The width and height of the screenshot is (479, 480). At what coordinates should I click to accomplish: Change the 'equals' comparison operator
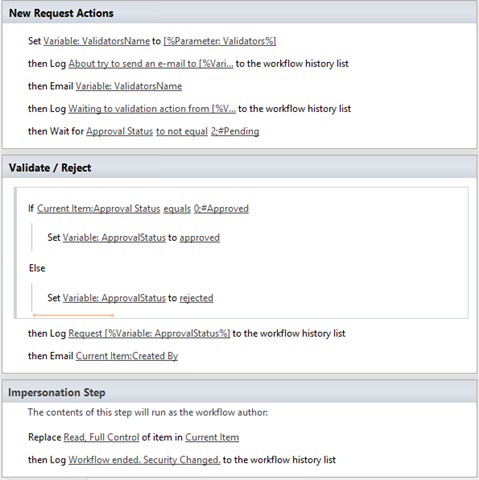pyautogui.click(x=177, y=209)
